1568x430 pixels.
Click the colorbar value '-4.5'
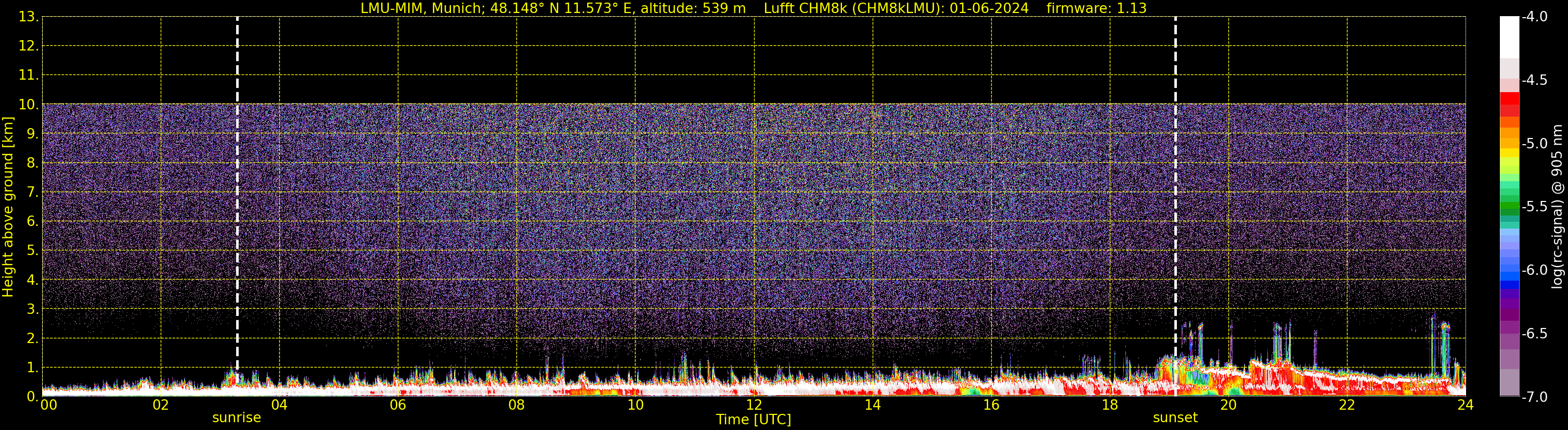click(x=1535, y=80)
